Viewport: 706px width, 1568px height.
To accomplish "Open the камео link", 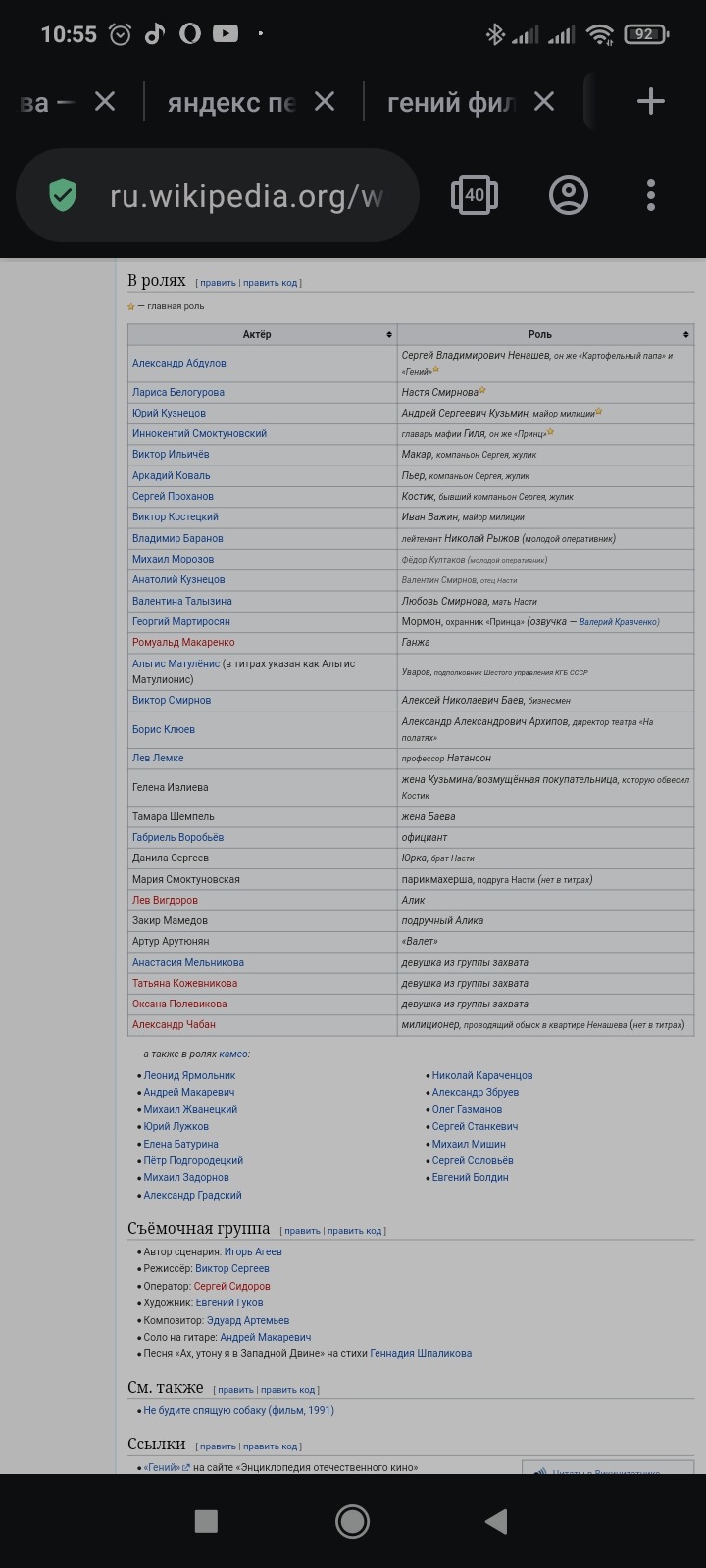I will tap(233, 1054).
